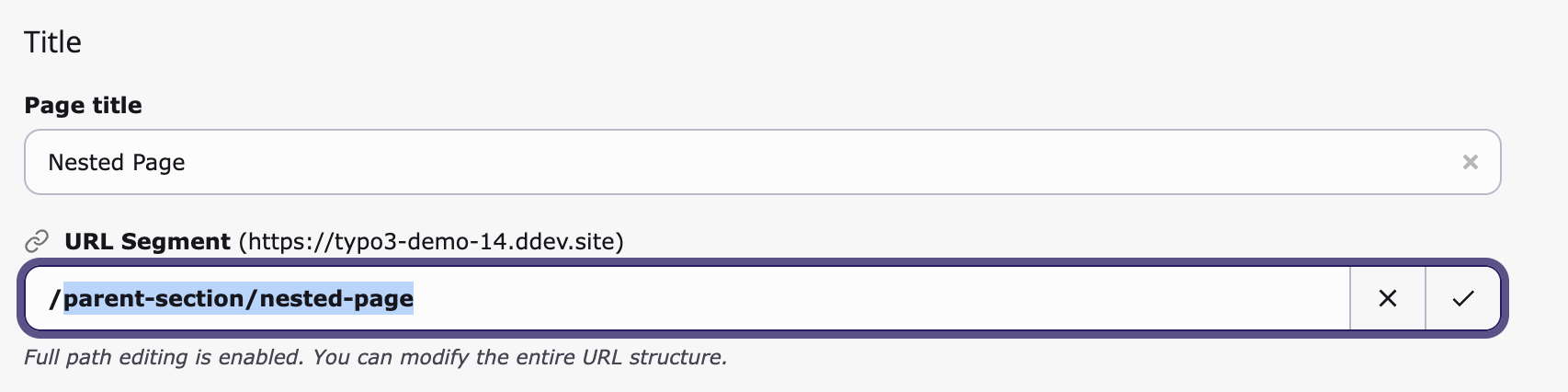Click the "Title" section heading
This screenshot has height=392, width=1568.
click(52, 42)
